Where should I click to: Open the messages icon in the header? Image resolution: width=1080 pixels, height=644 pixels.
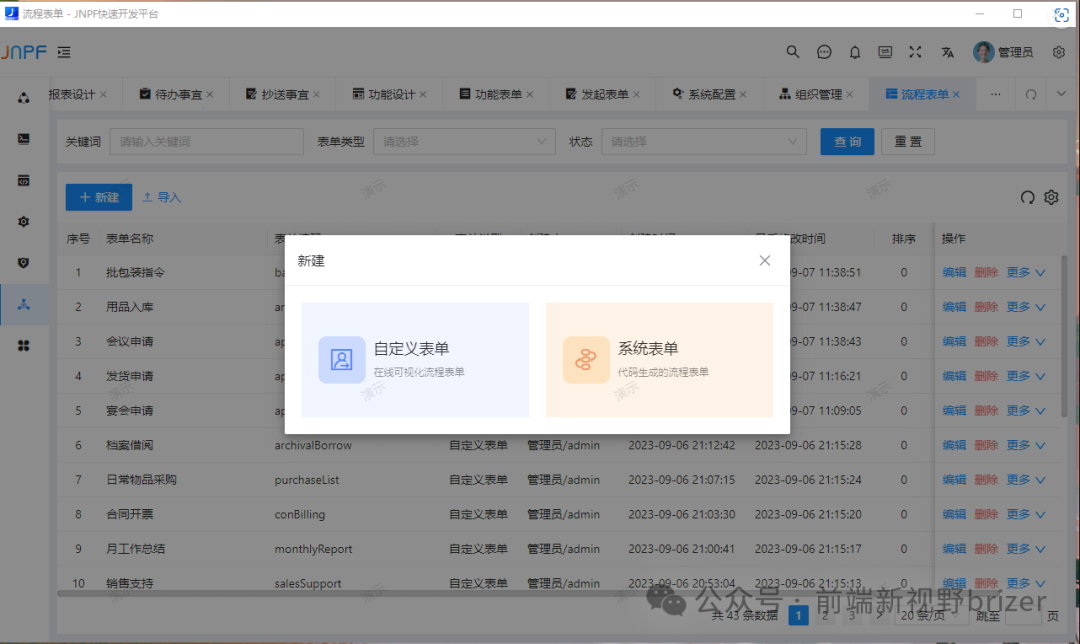tap(824, 51)
